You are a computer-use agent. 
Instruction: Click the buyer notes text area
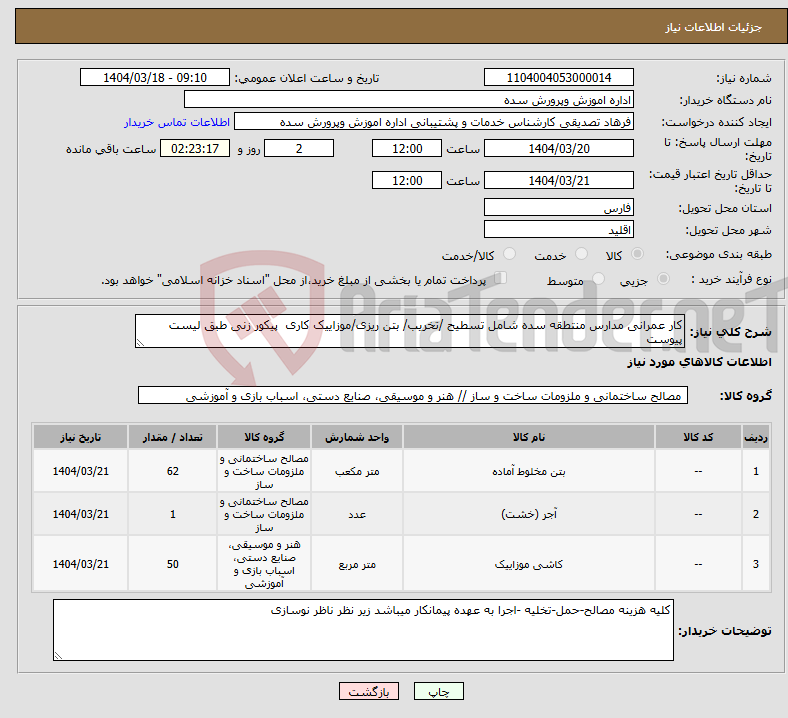(x=363, y=630)
